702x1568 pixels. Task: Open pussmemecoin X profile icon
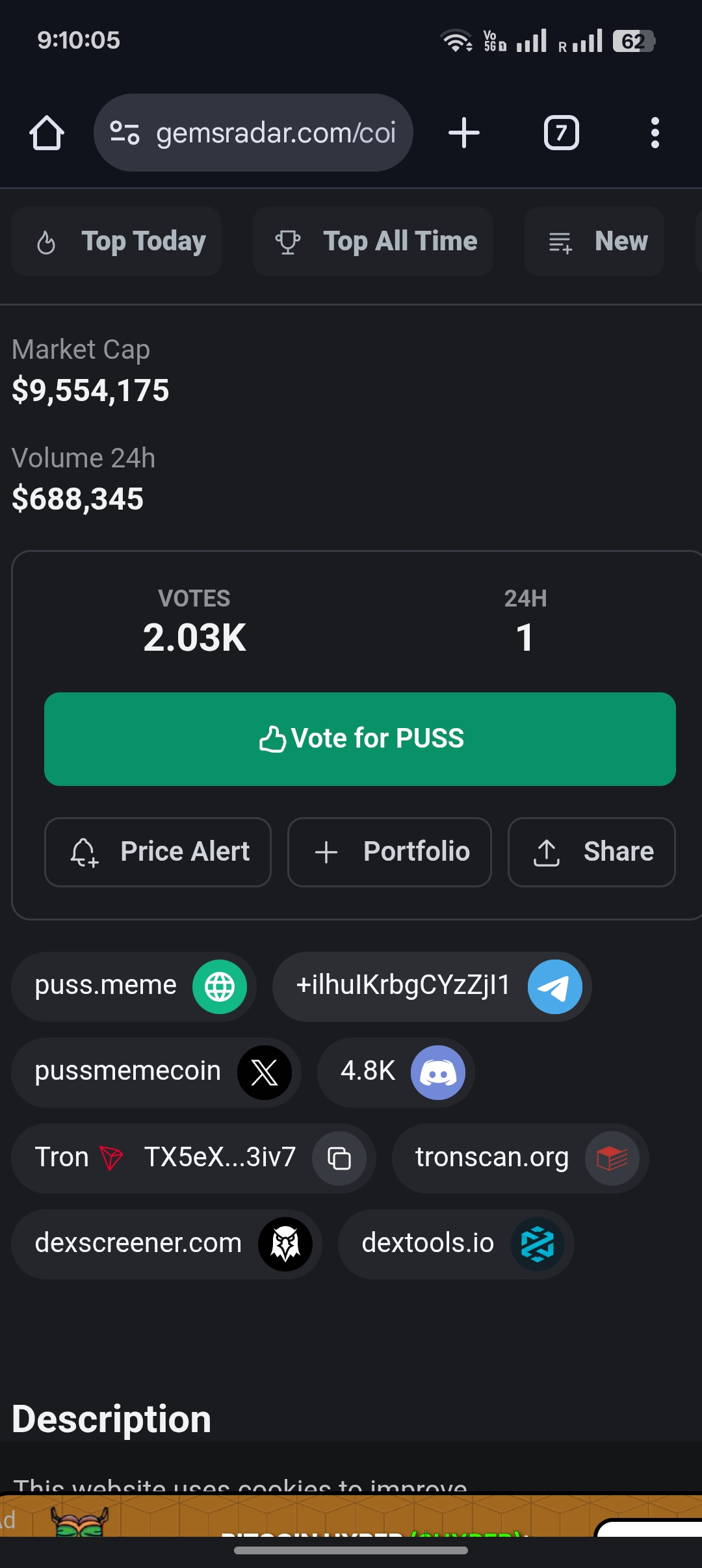coord(265,1073)
